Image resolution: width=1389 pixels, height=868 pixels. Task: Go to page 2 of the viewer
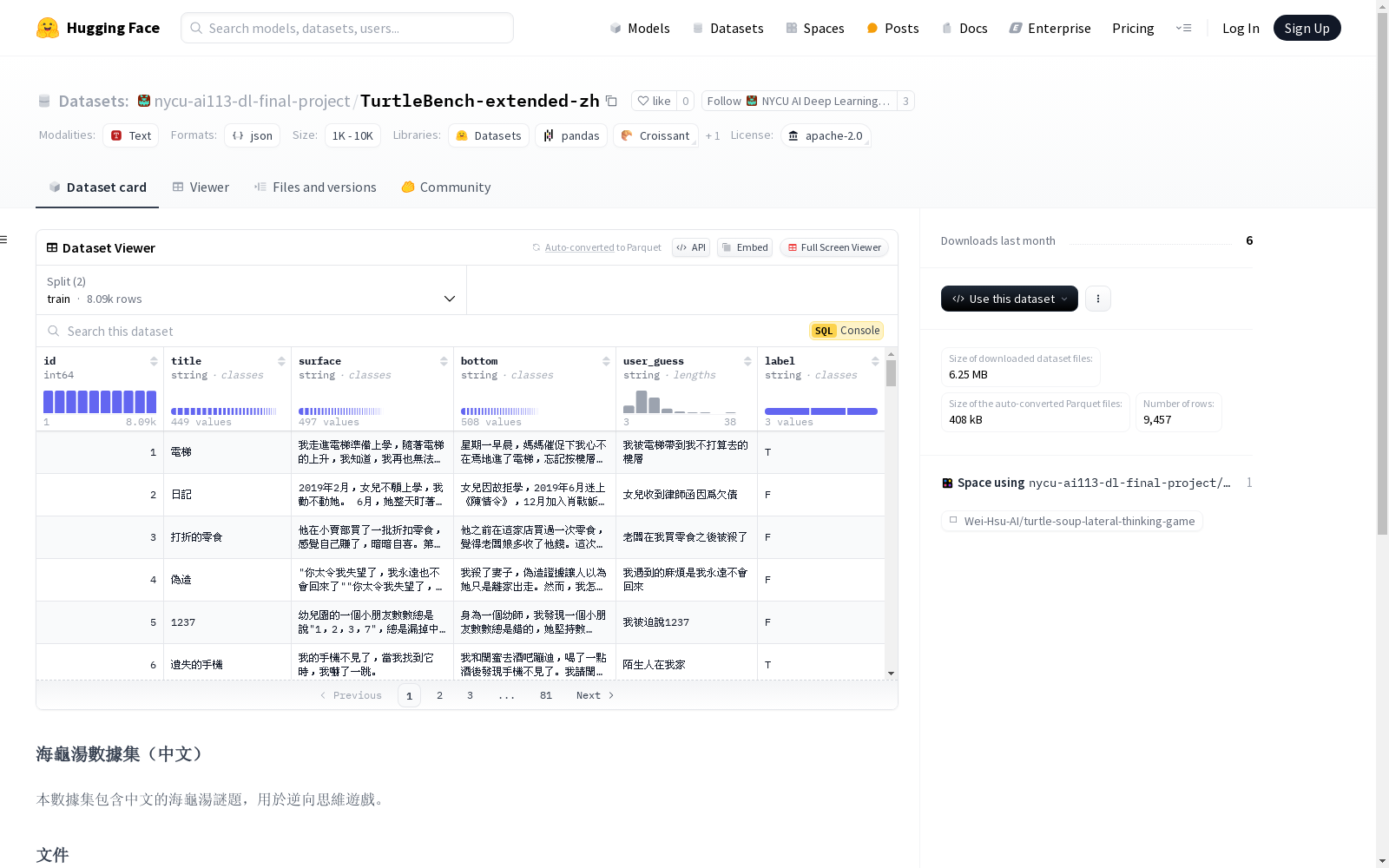pos(440,695)
